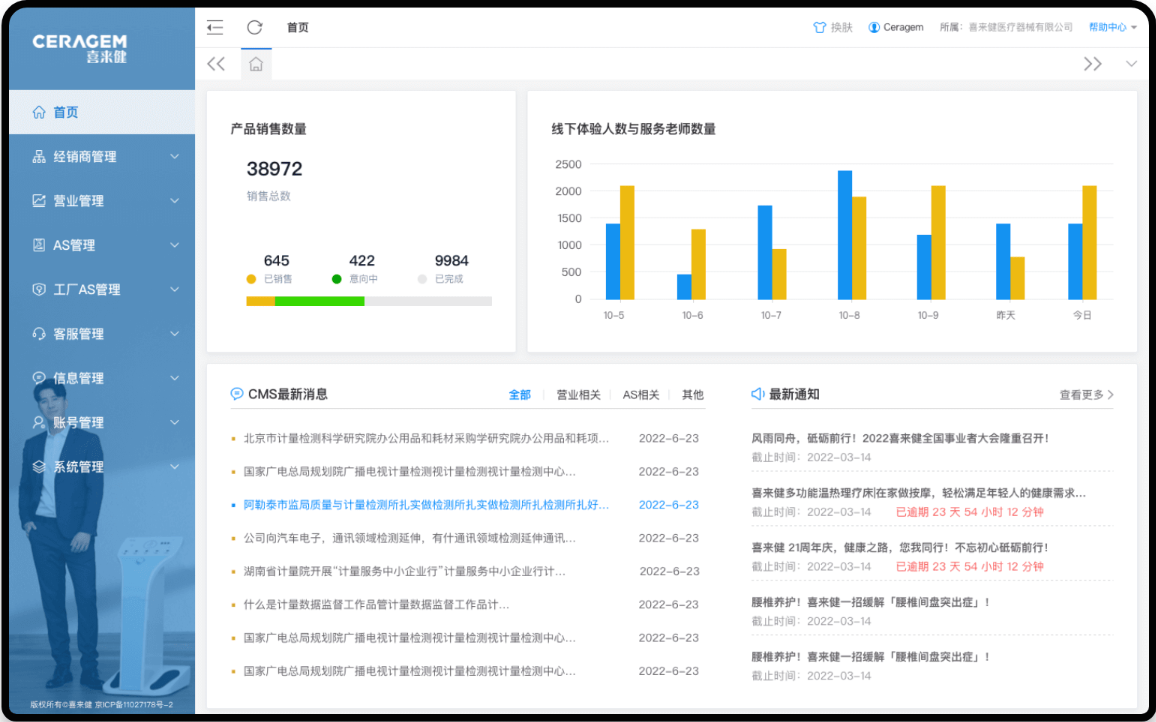Switch to the 营业相关 tab
This screenshot has width=1156, height=722.
click(x=578, y=395)
